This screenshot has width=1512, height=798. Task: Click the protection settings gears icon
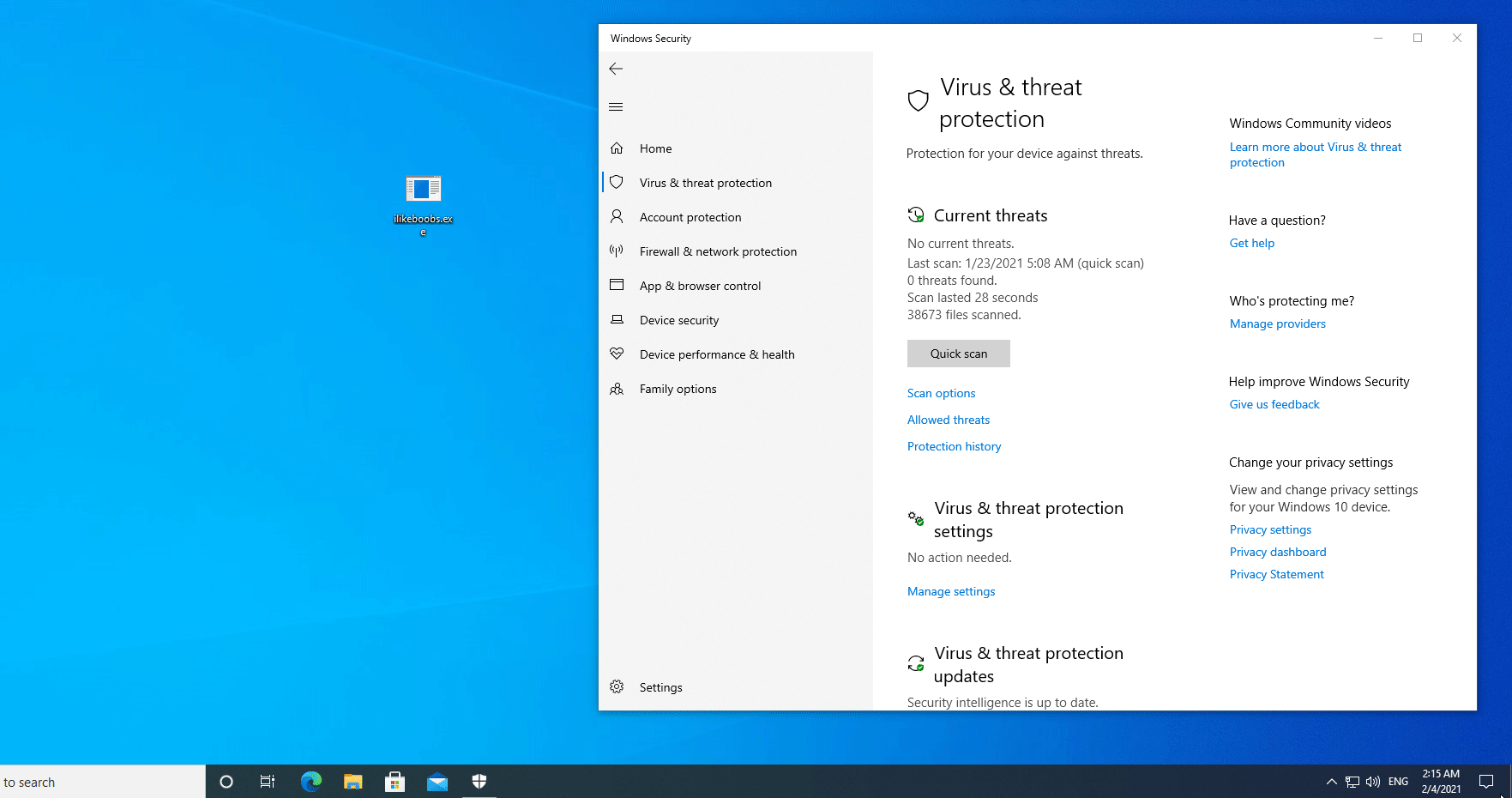coord(916,518)
